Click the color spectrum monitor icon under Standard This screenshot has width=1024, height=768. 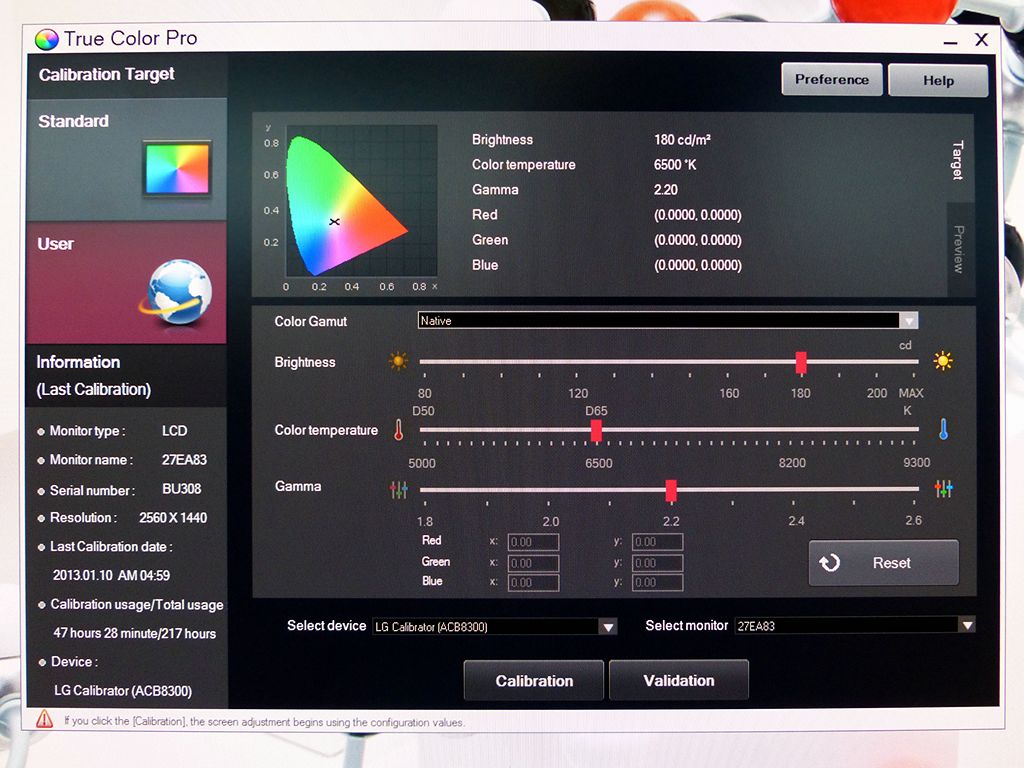point(178,169)
